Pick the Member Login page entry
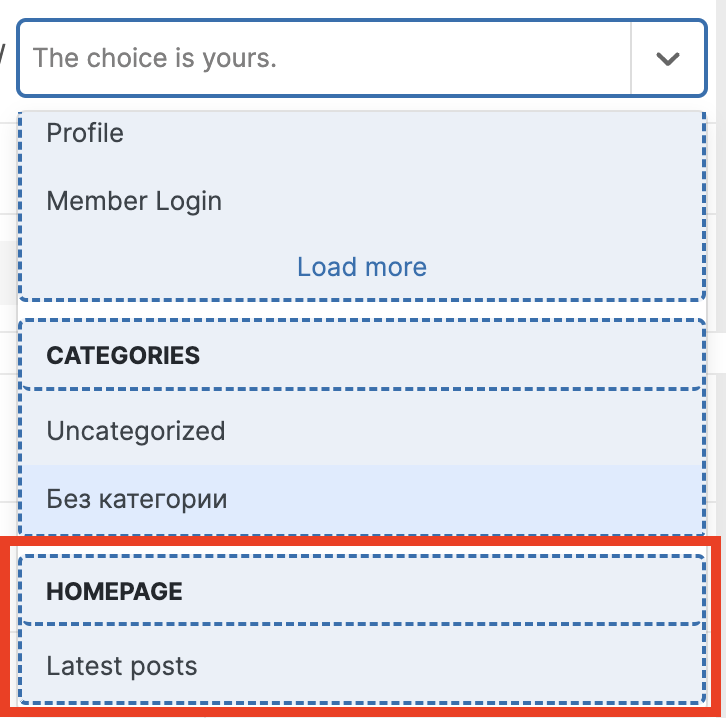This screenshot has width=726, height=718. coord(134,201)
